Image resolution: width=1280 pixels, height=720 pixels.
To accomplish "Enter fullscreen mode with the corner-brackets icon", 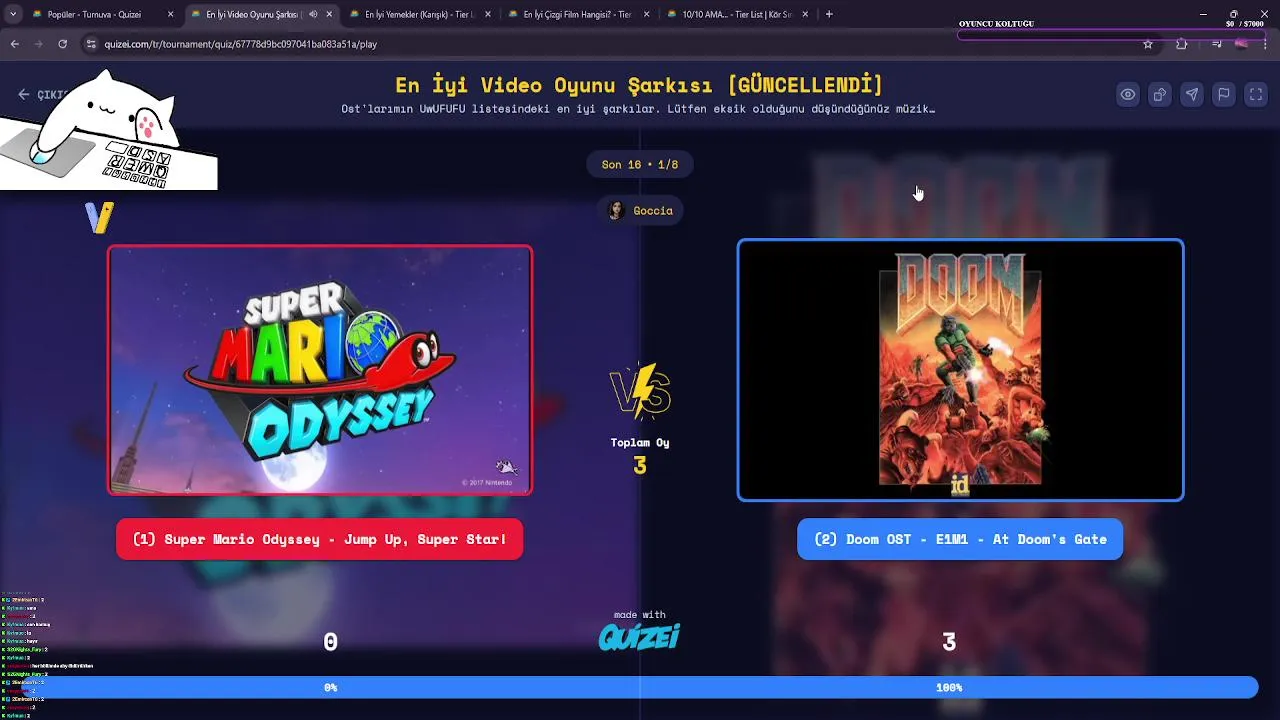I will [x=1255, y=94].
